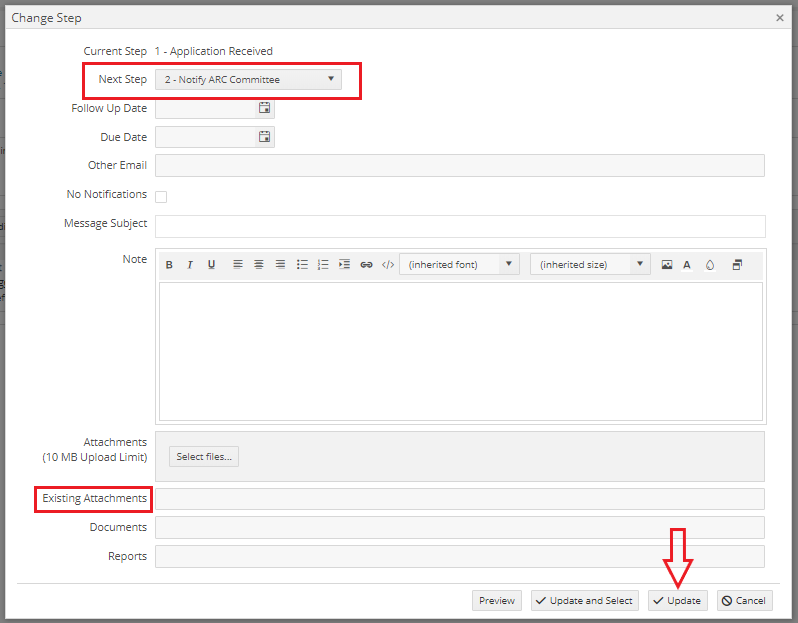This screenshot has height=623, width=798.
Task: Click the Update button
Action: coord(677,600)
